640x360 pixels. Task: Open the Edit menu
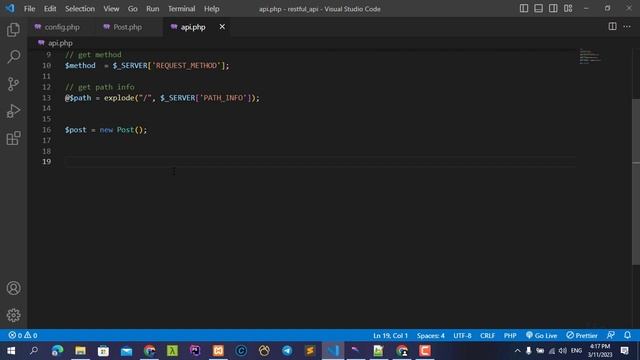(50, 9)
